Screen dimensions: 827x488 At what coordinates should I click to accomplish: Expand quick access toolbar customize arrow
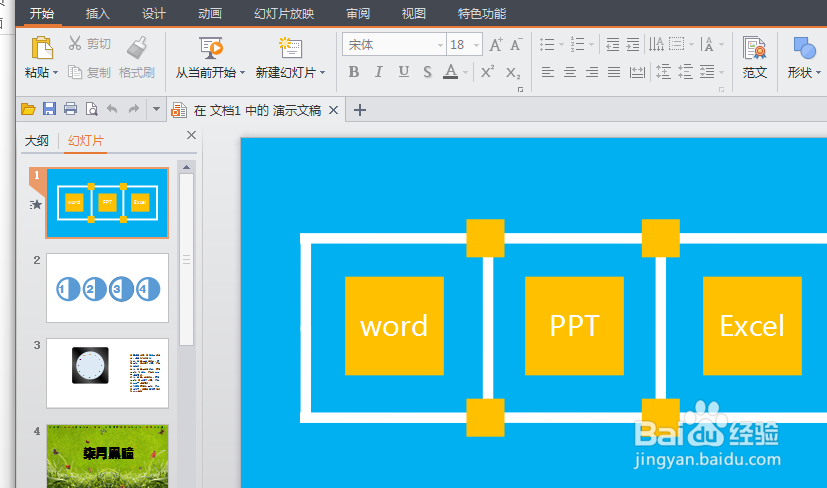coord(156,110)
